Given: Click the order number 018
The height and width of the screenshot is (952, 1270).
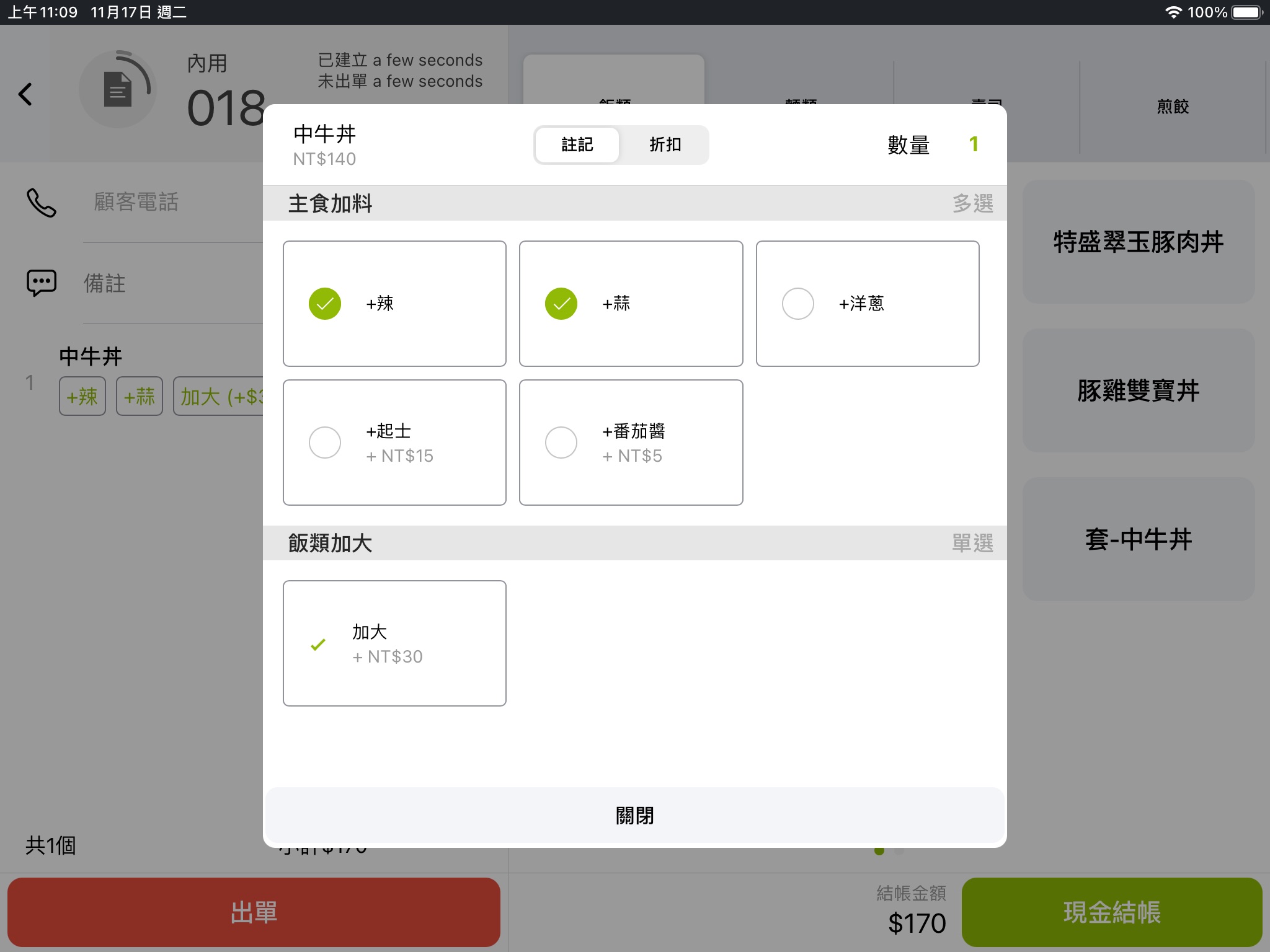Looking at the screenshot, I should click(226, 108).
